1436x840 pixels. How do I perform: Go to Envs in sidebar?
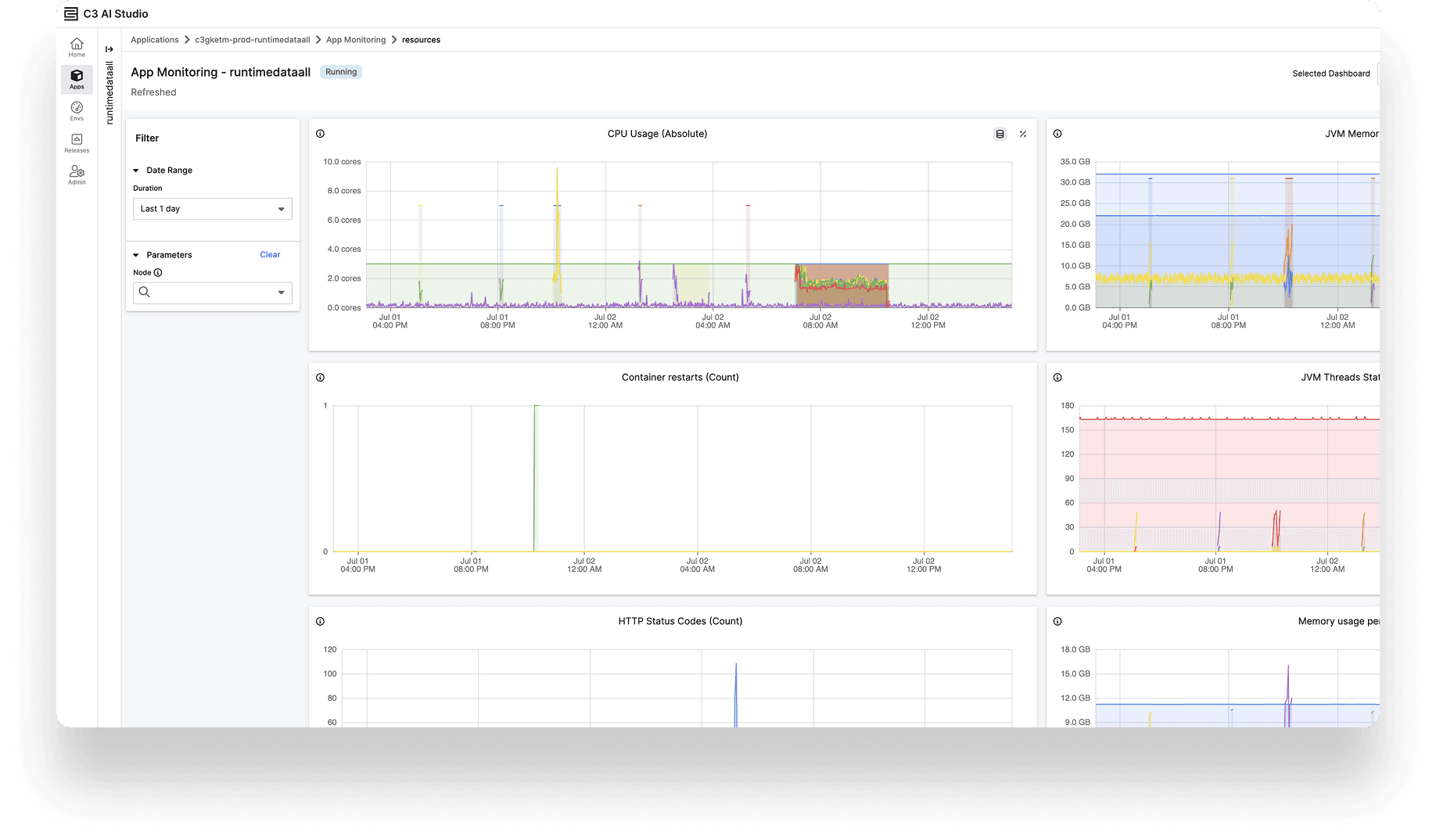(77, 111)
